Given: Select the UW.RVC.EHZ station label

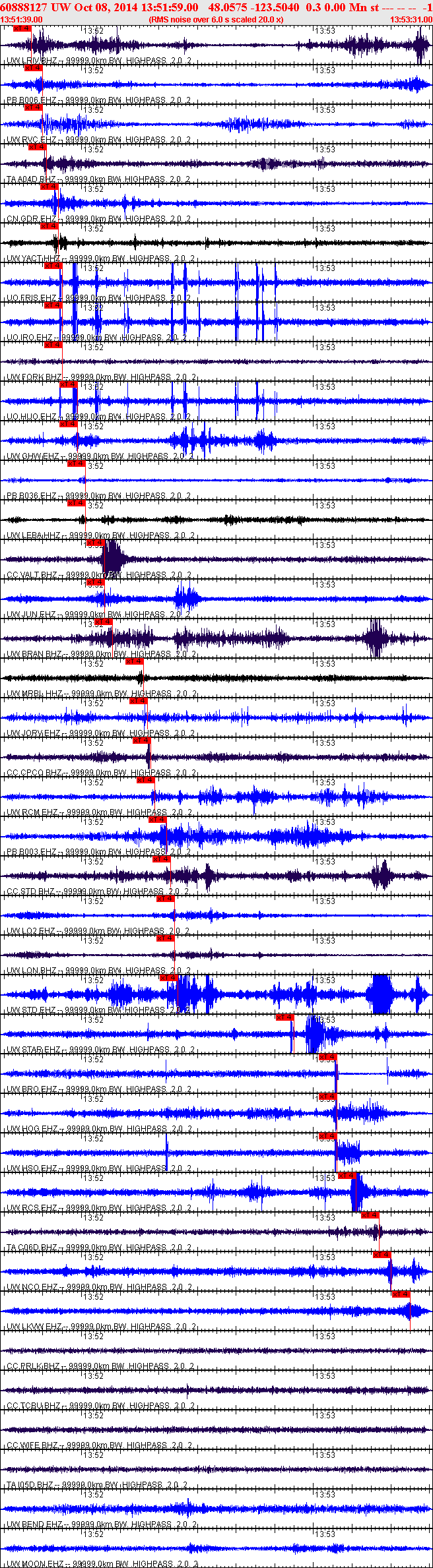Looking at the screenshot, I should pyautogui.click(x=32, y=140).
